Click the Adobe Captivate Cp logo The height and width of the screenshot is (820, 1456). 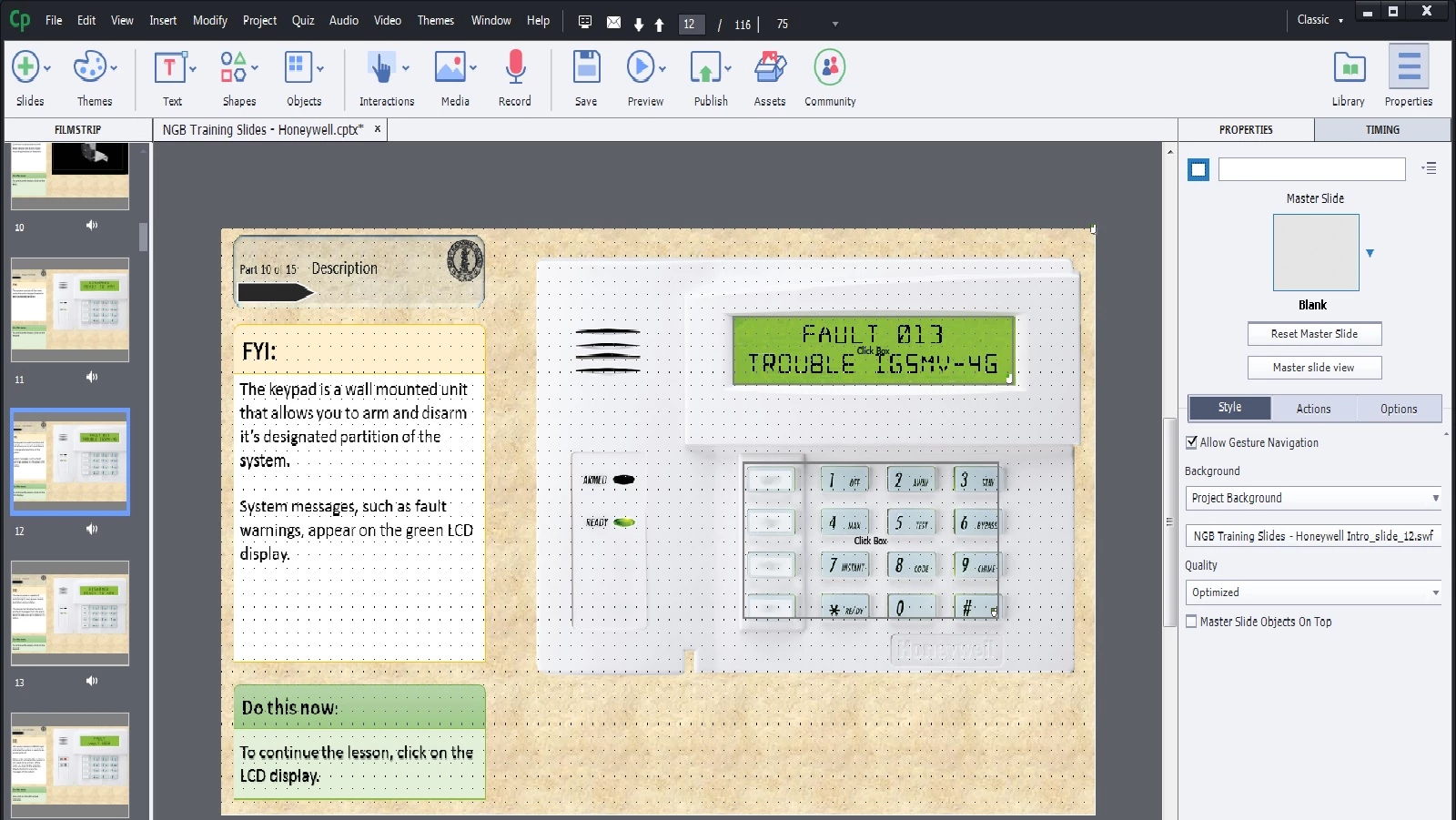[x=19, y=19]
